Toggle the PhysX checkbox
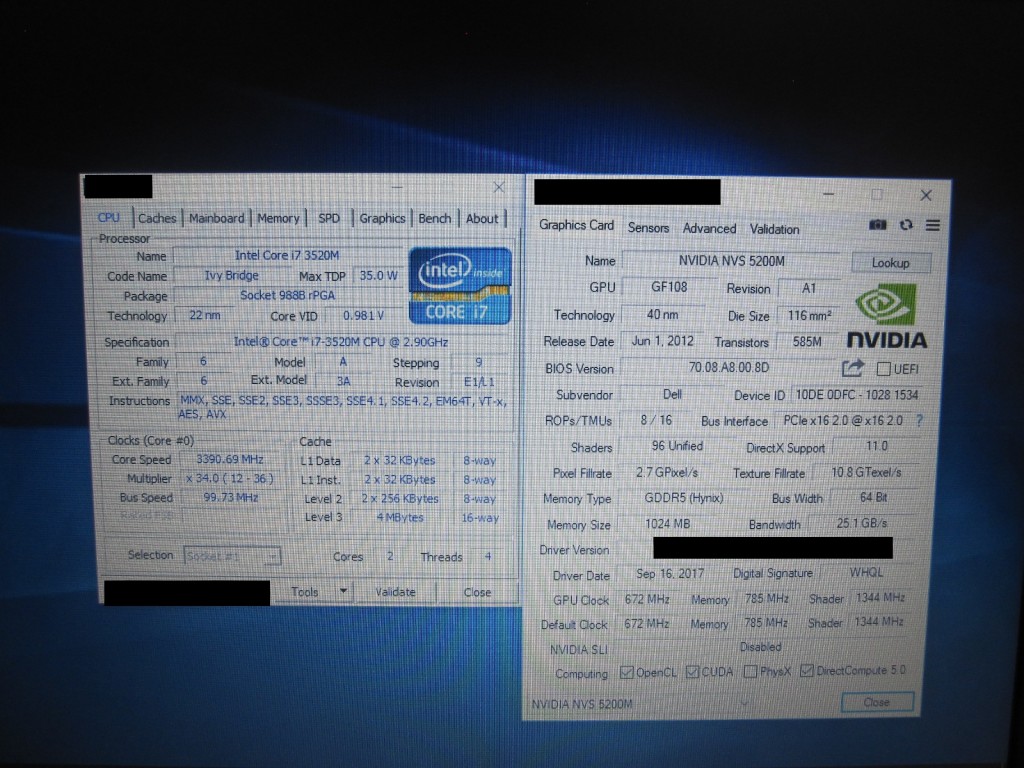Screen dimensions: 1024x768 pyautogui.click(x=750, y=671)
